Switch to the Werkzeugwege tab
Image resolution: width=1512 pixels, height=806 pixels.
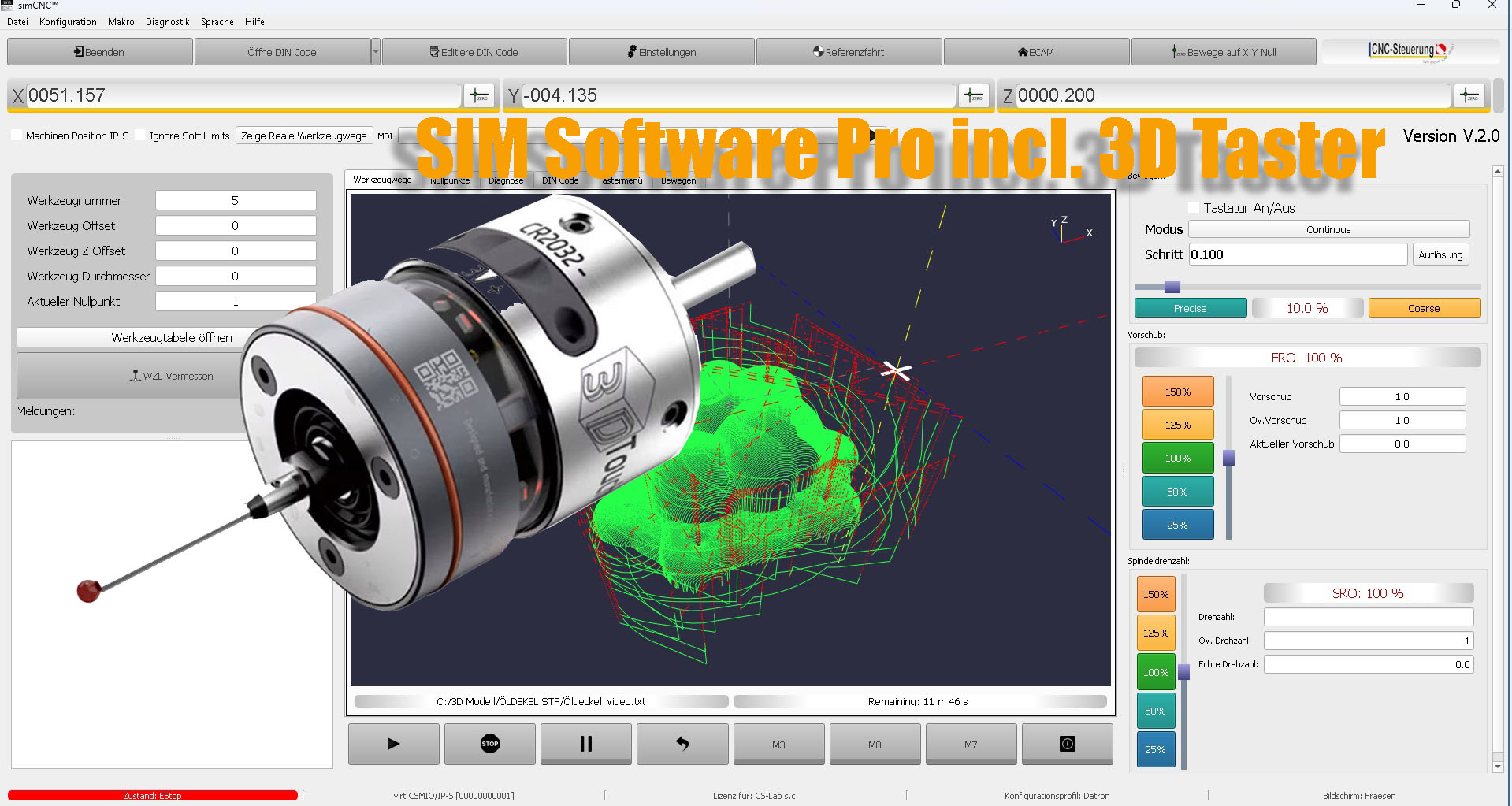point(382,180)
